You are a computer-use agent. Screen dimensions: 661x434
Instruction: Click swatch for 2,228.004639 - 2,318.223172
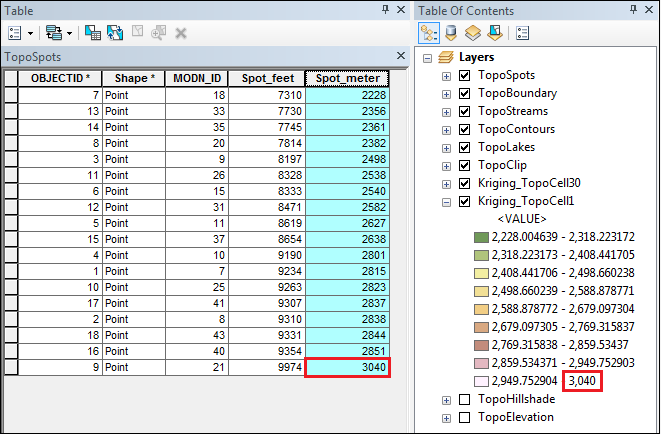(481, 237)
